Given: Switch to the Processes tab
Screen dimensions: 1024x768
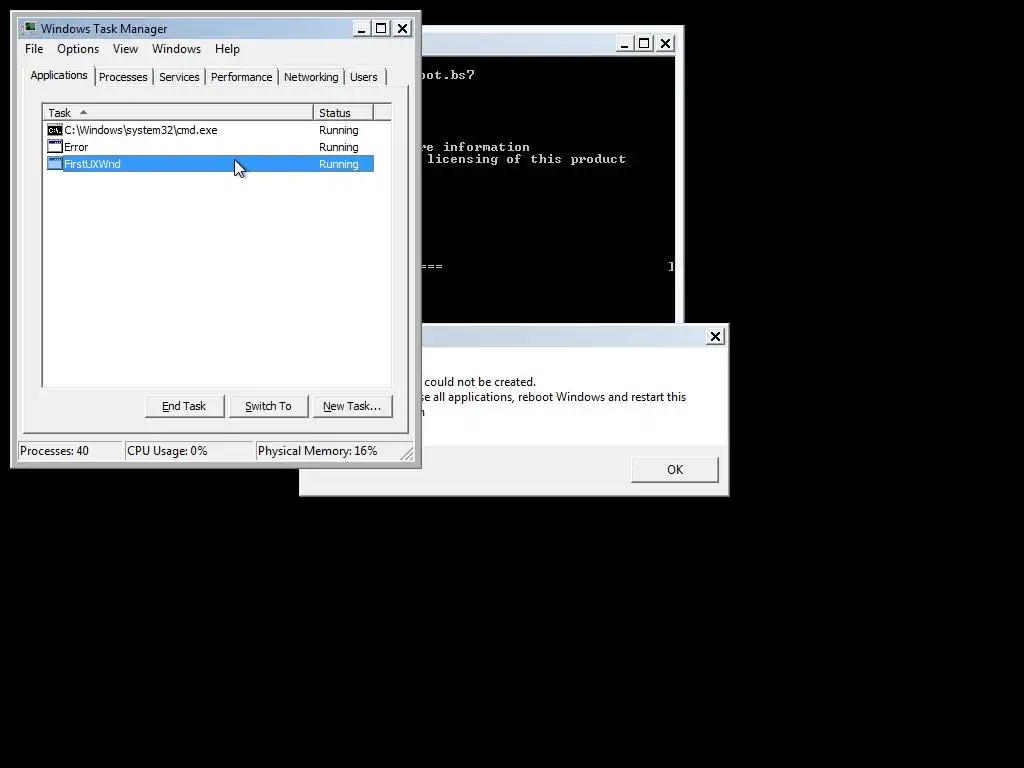Looking at the screenshot, I should pyautogui.click(x=123, y=77).
